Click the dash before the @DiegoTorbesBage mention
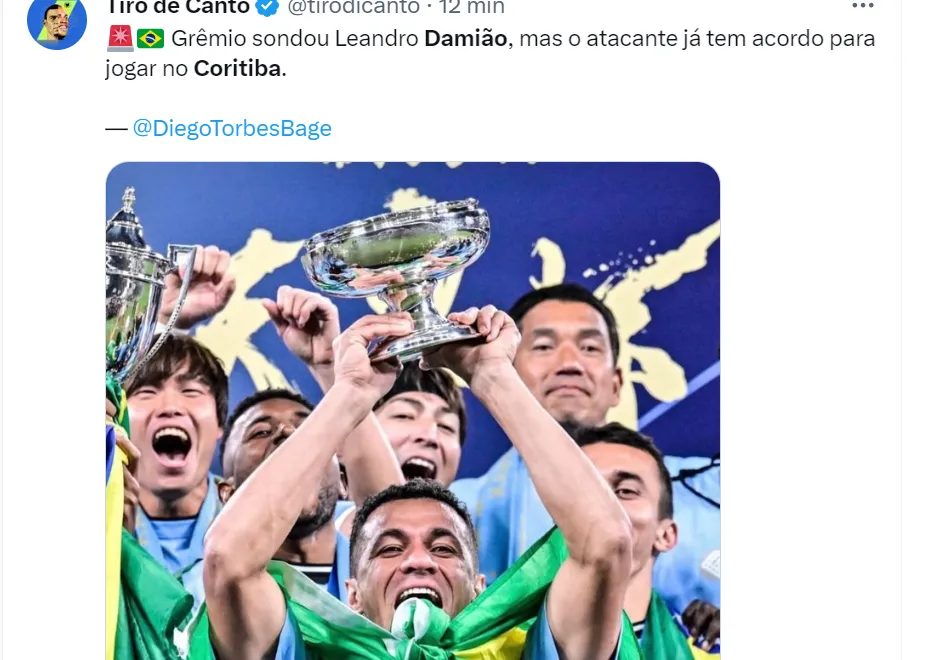Viewport: 932px width, 660px height. point(116,128)
